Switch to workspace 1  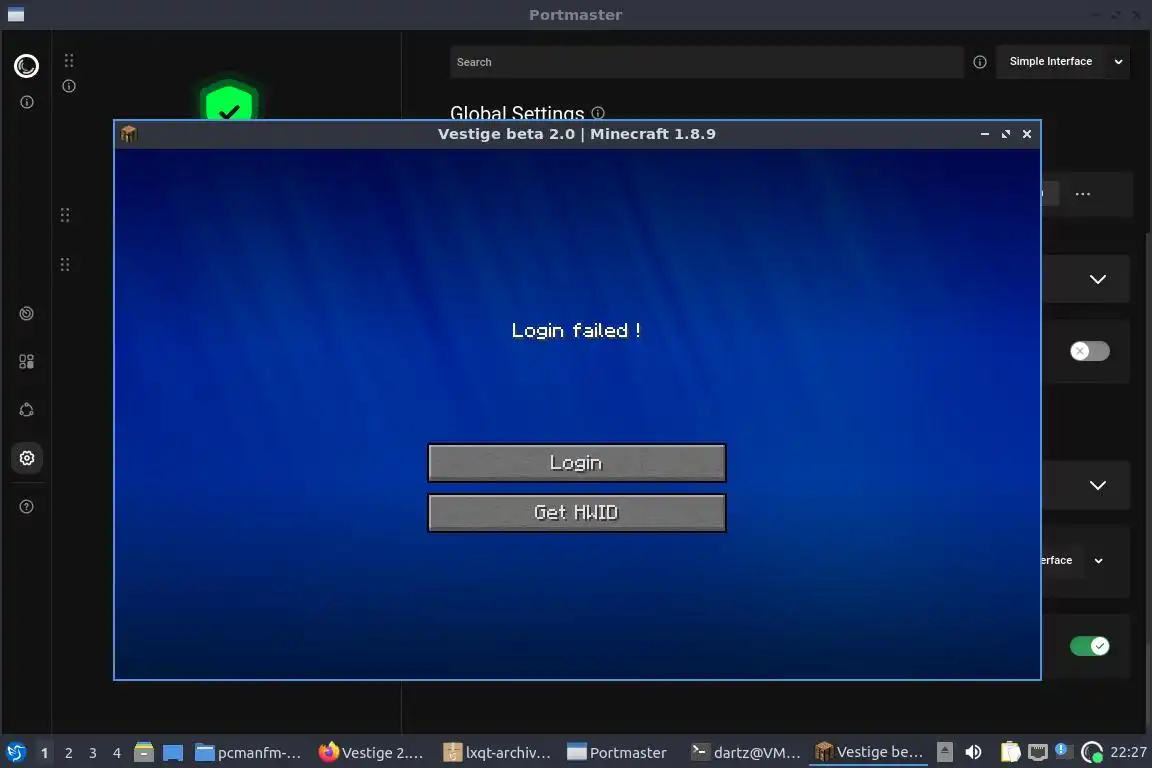pos(44,753)
